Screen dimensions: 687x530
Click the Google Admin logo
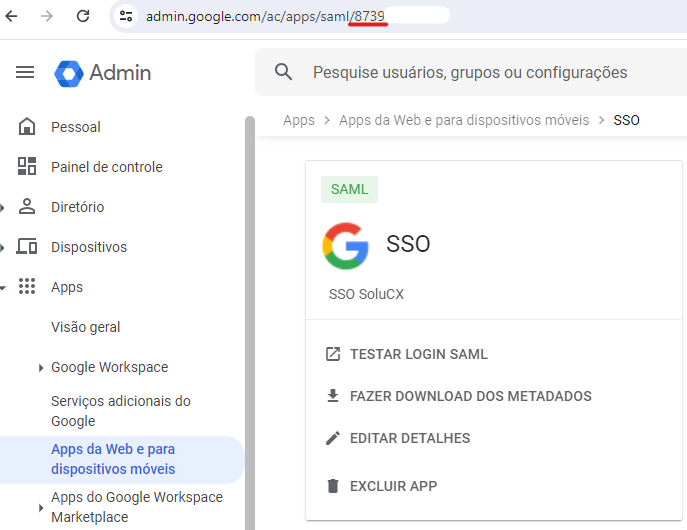104,72
